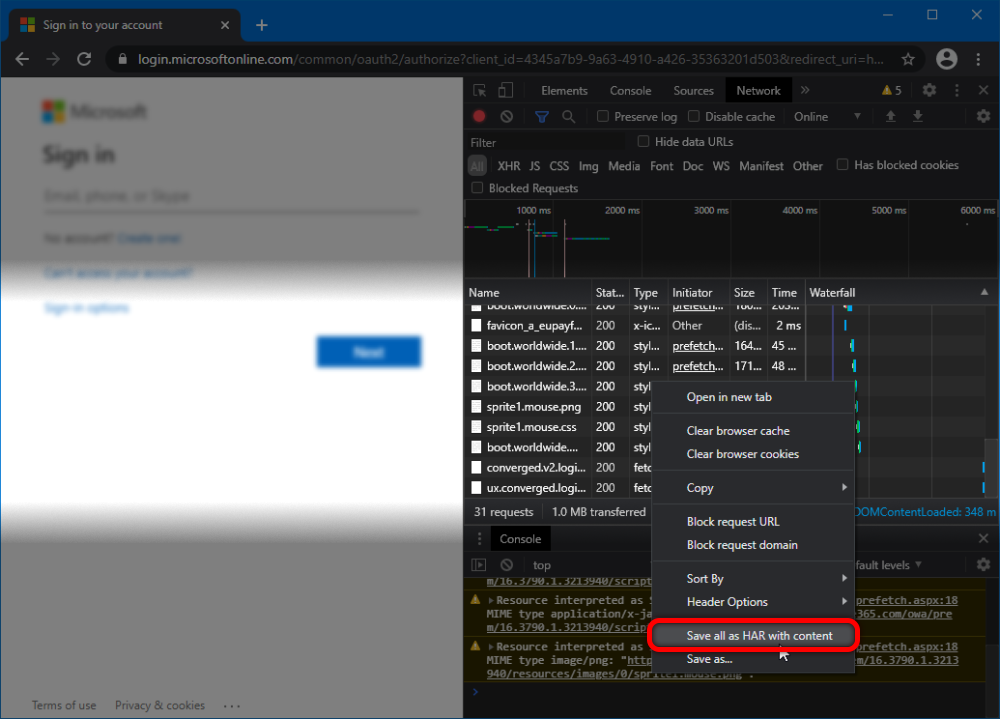Stop recording network log red button
1000x719 pixels.
pyautogui.click(x=479, y=116)
